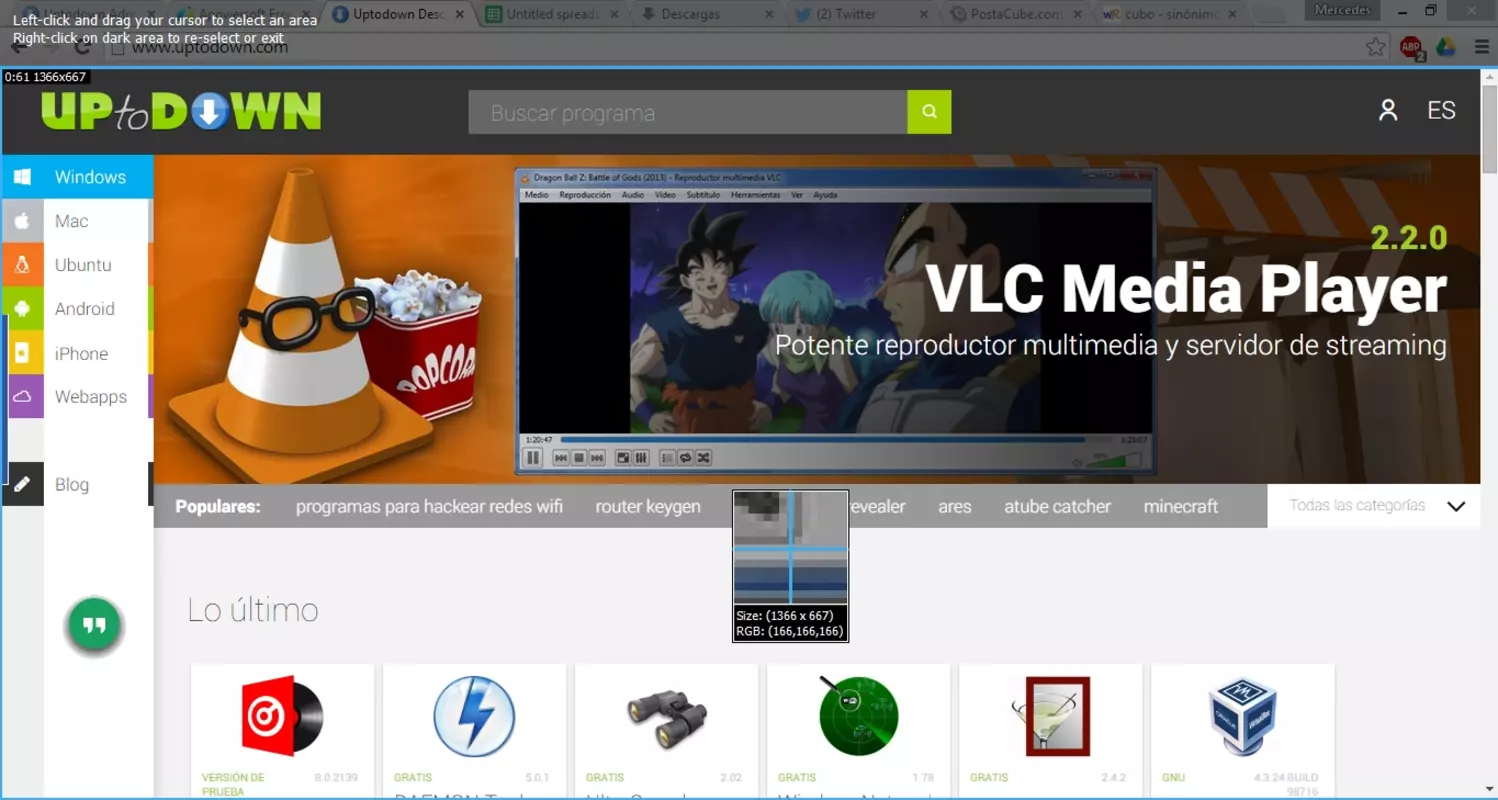Select the iPhone platform icon
The height and width of the screenshot is (800, 1498).
coord(22,353)
